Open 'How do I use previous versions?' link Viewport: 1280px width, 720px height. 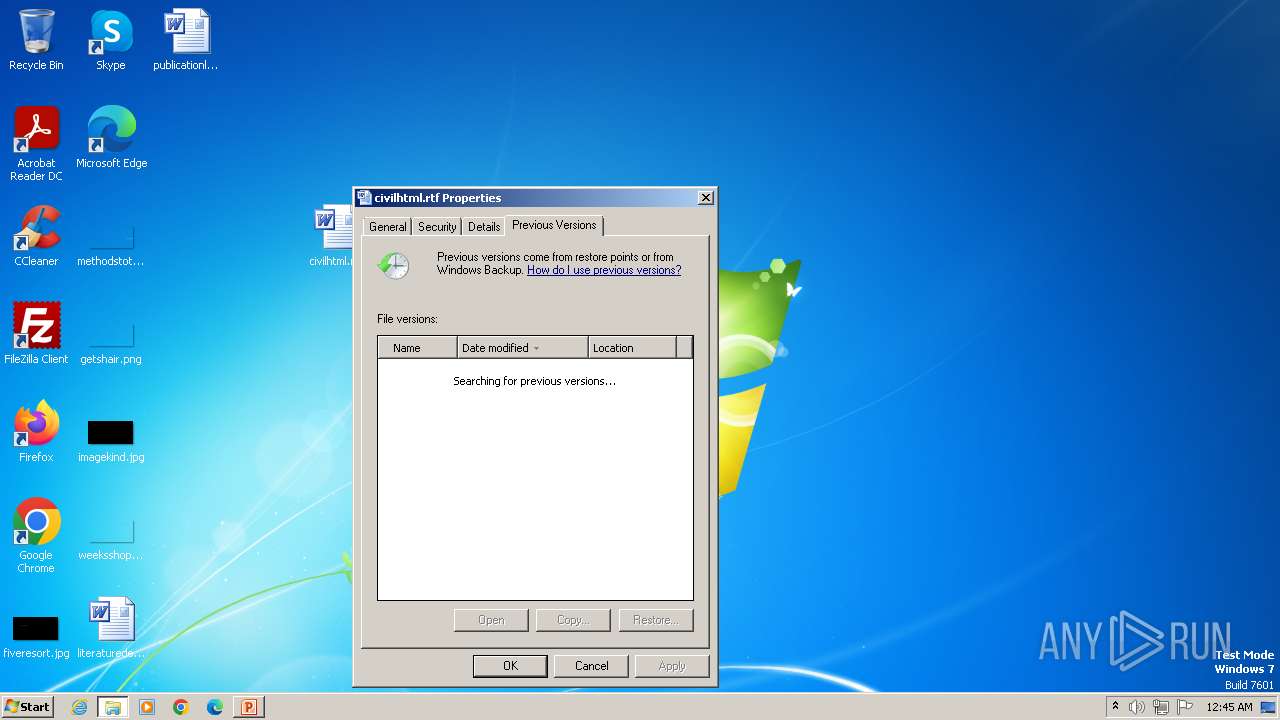[x=604, y=270]
